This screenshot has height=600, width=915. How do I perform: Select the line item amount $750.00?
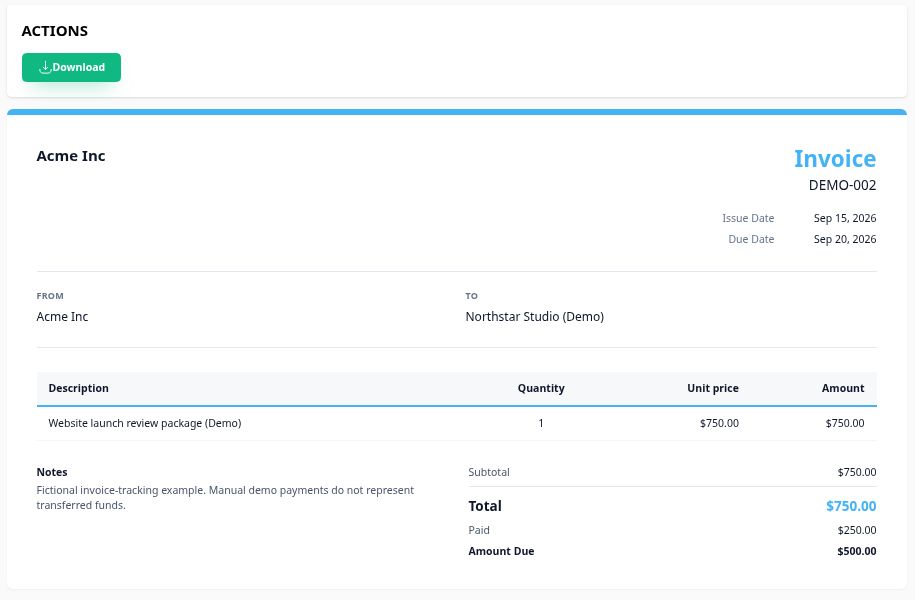coord(844,423)
